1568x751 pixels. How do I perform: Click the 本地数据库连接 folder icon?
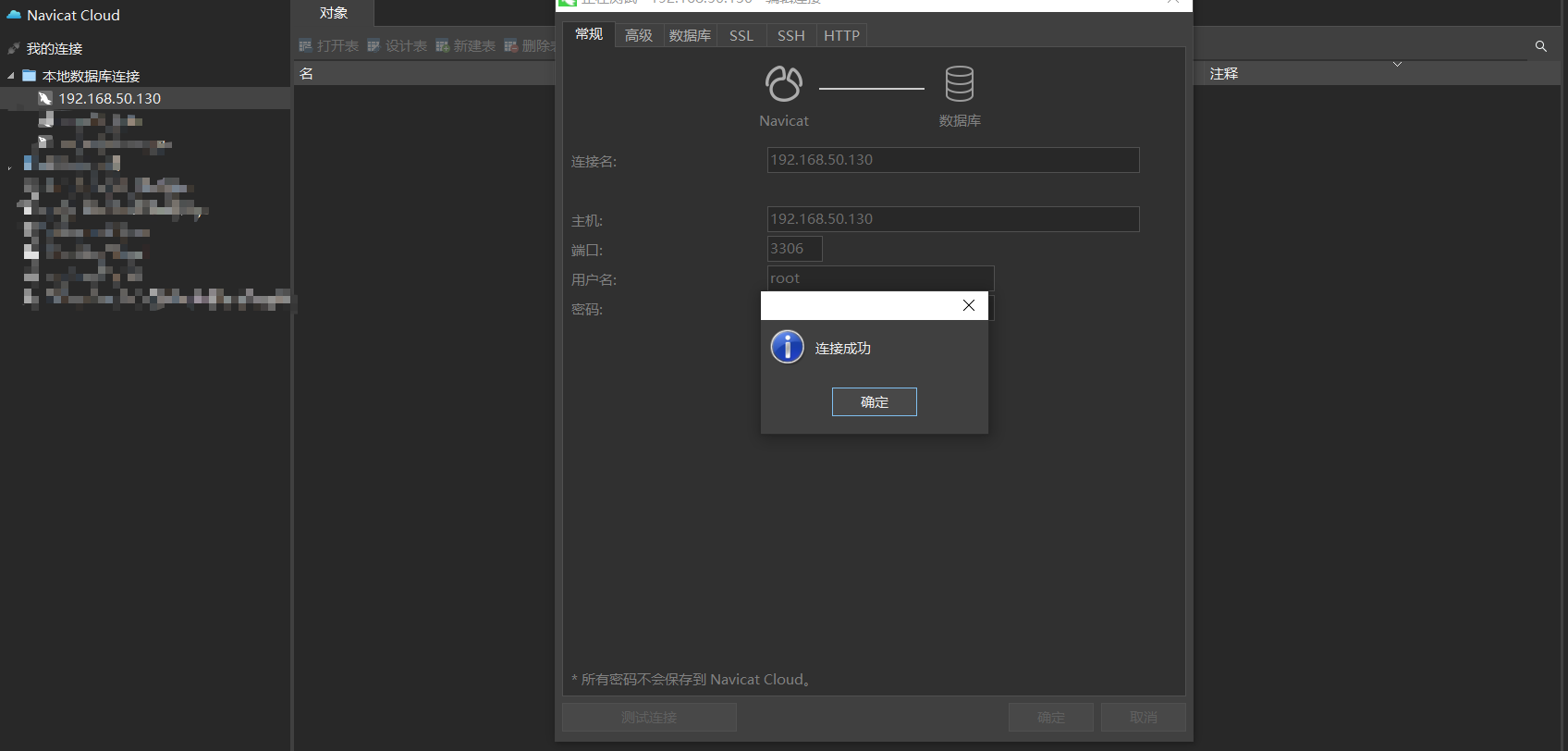[x=30, y=76]
